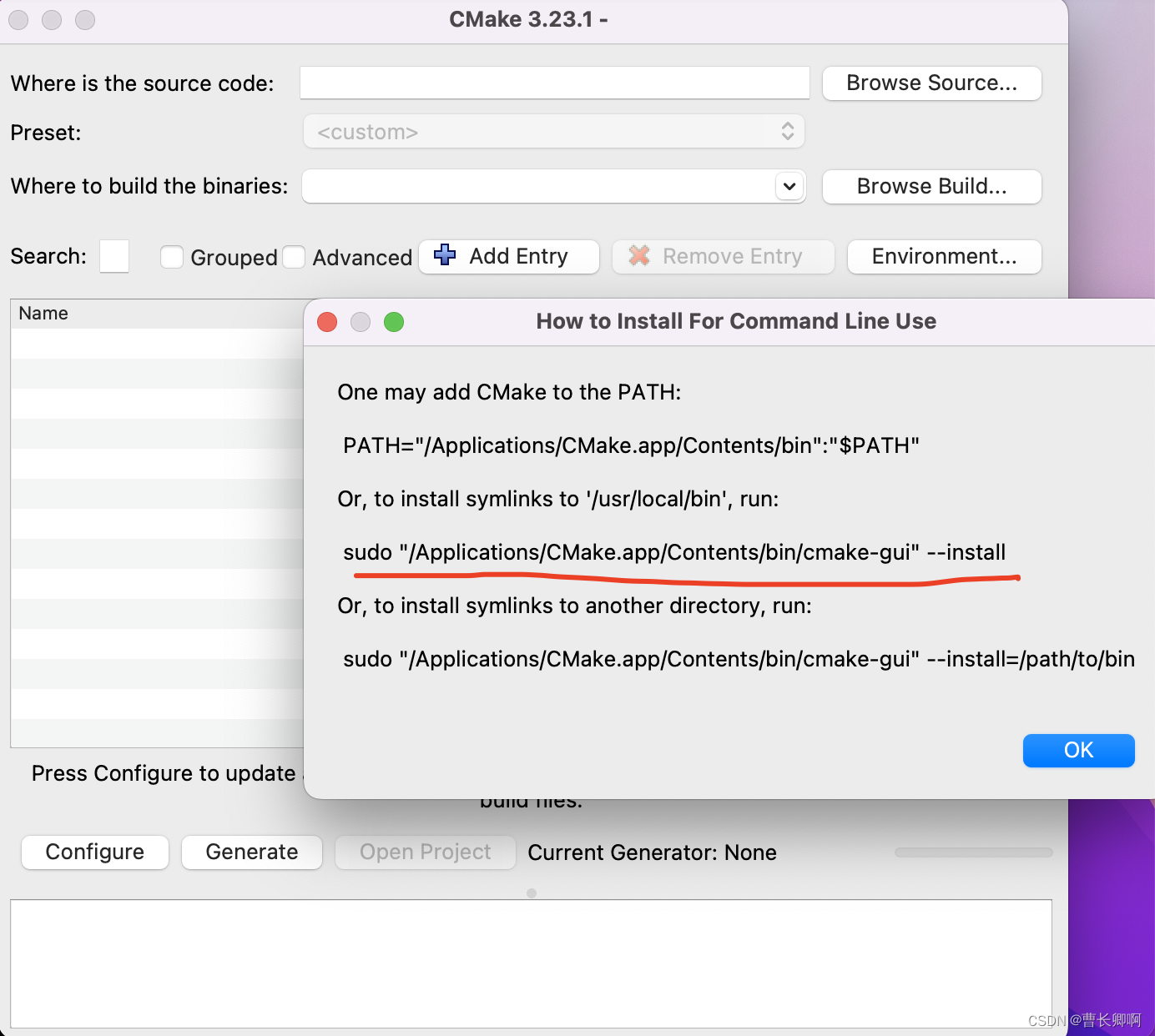Click the Current Generator: None label
Image resolution: width=1155 pixels, height=1036 pixels.
click(x=652, y=852)
